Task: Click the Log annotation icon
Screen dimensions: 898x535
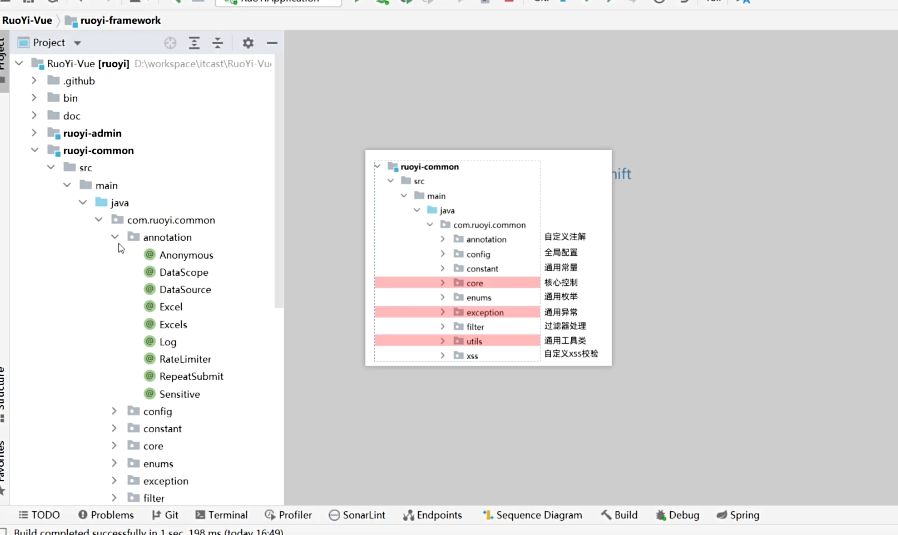Action: click(x=149, y=341)
